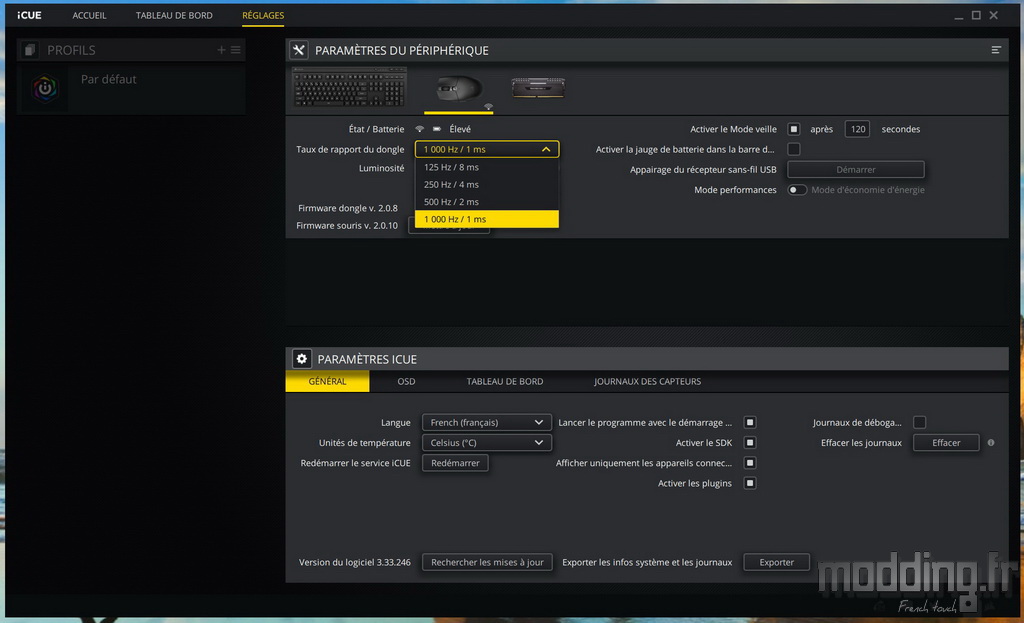Add a new profile with plus icon

tap(221, 50)
